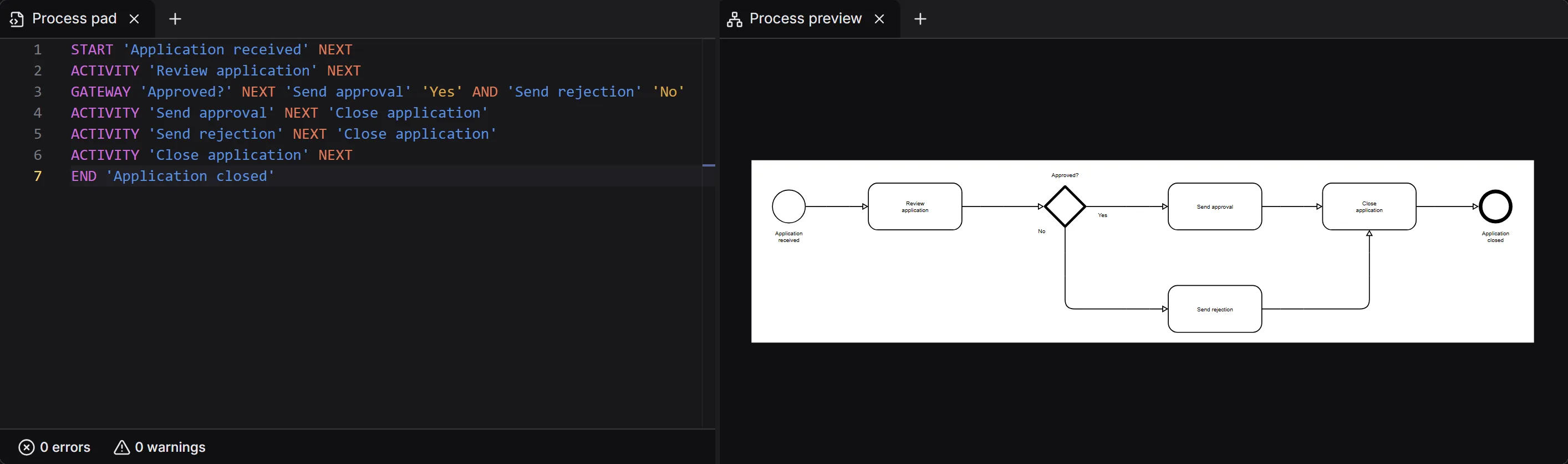Click the 'Application closed' label in diagram
This screenshot has height=464, width=1568.
point(1495,237)
